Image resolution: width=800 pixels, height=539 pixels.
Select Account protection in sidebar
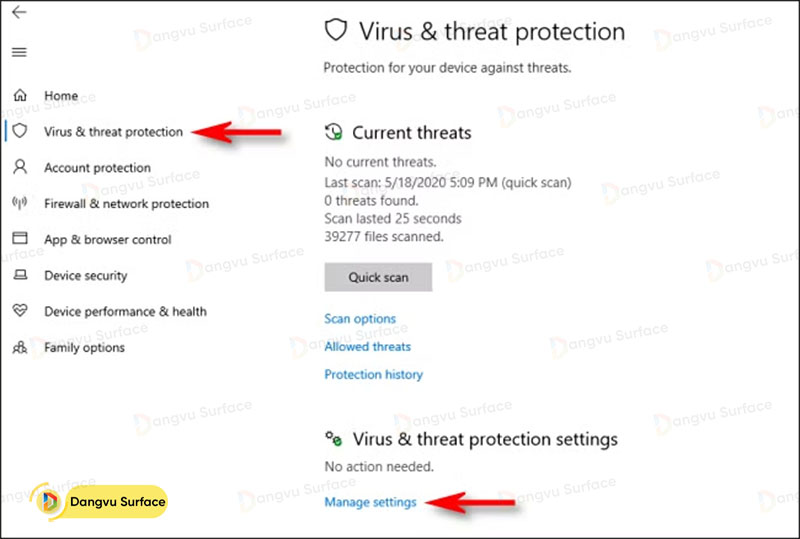pos(97,168)
